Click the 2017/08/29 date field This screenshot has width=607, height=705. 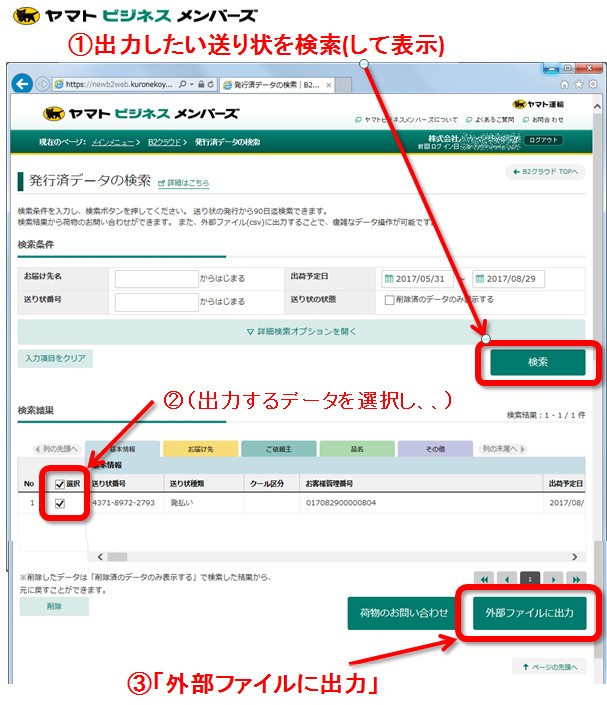(509, 279)
